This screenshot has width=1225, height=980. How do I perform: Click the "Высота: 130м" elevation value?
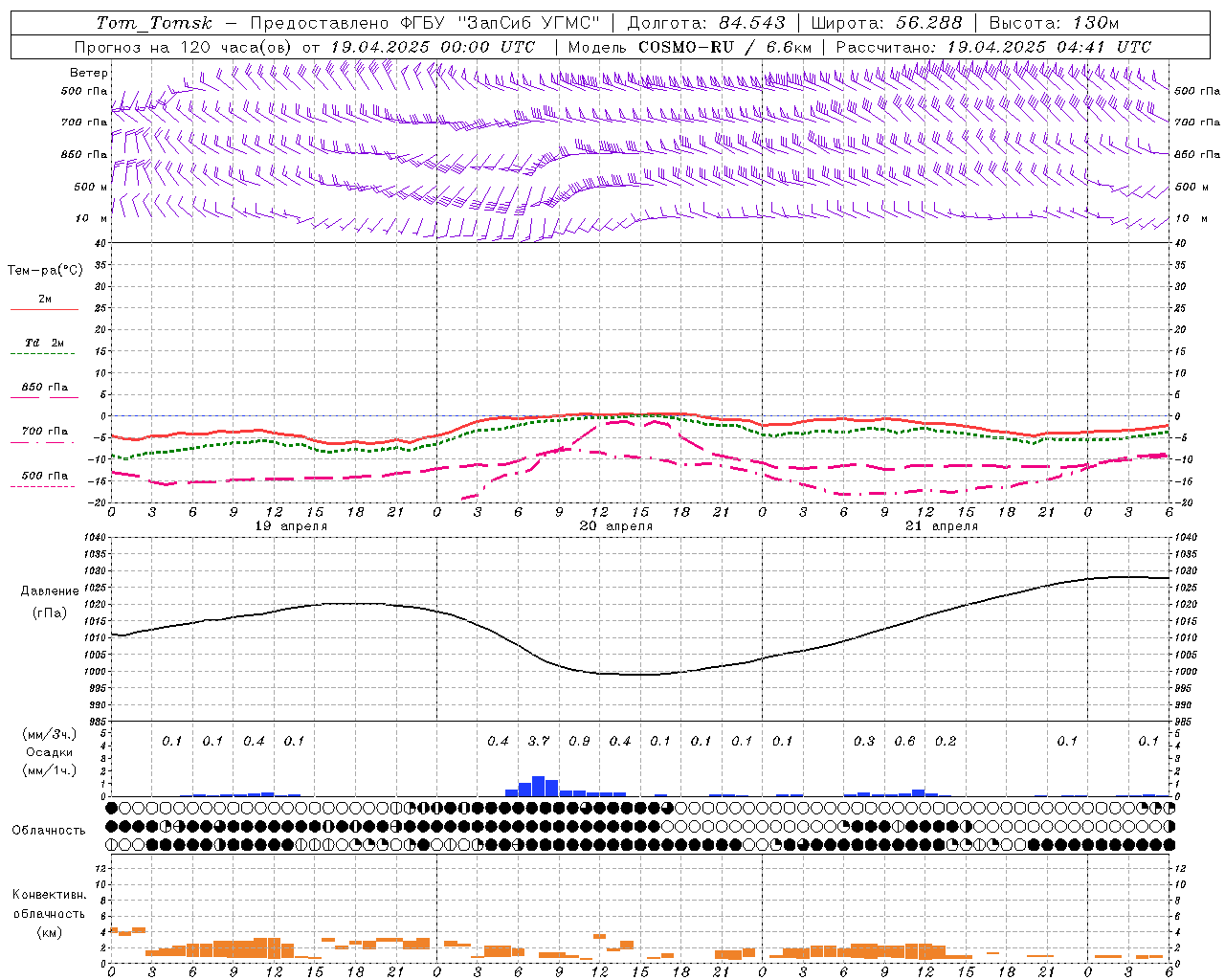[x=1054, y=23]
